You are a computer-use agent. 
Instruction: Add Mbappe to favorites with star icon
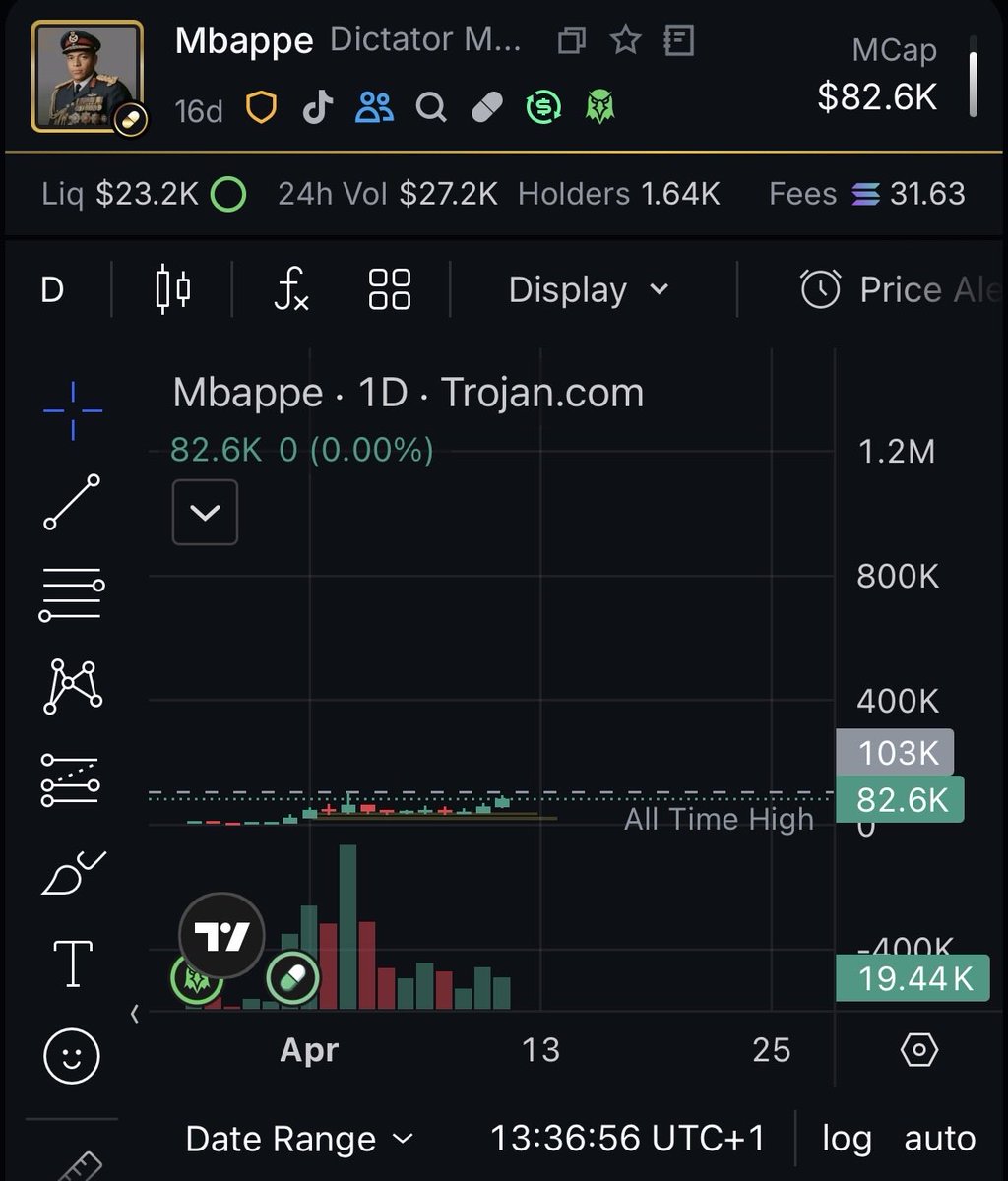pyautogui.click(x=625, y=40)
